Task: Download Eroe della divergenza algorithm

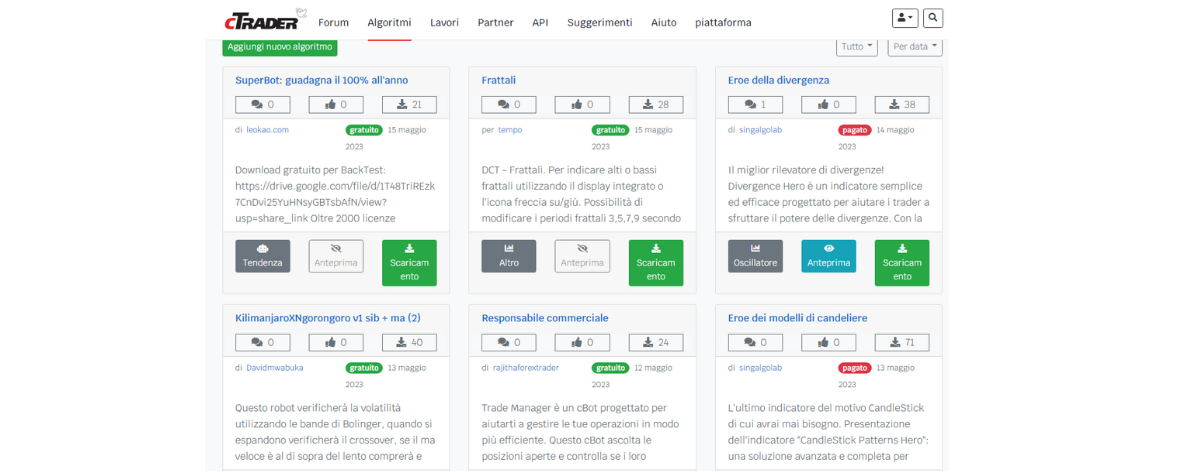Action: pos(902,263)
